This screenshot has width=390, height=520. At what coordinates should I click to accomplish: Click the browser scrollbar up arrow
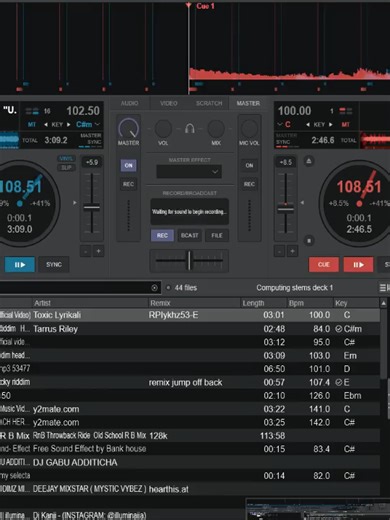[384, 303]
